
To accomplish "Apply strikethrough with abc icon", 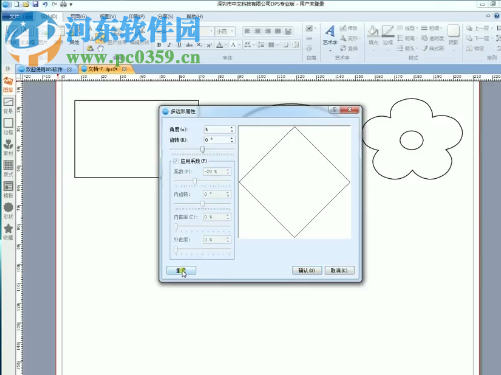I will 189,45.
